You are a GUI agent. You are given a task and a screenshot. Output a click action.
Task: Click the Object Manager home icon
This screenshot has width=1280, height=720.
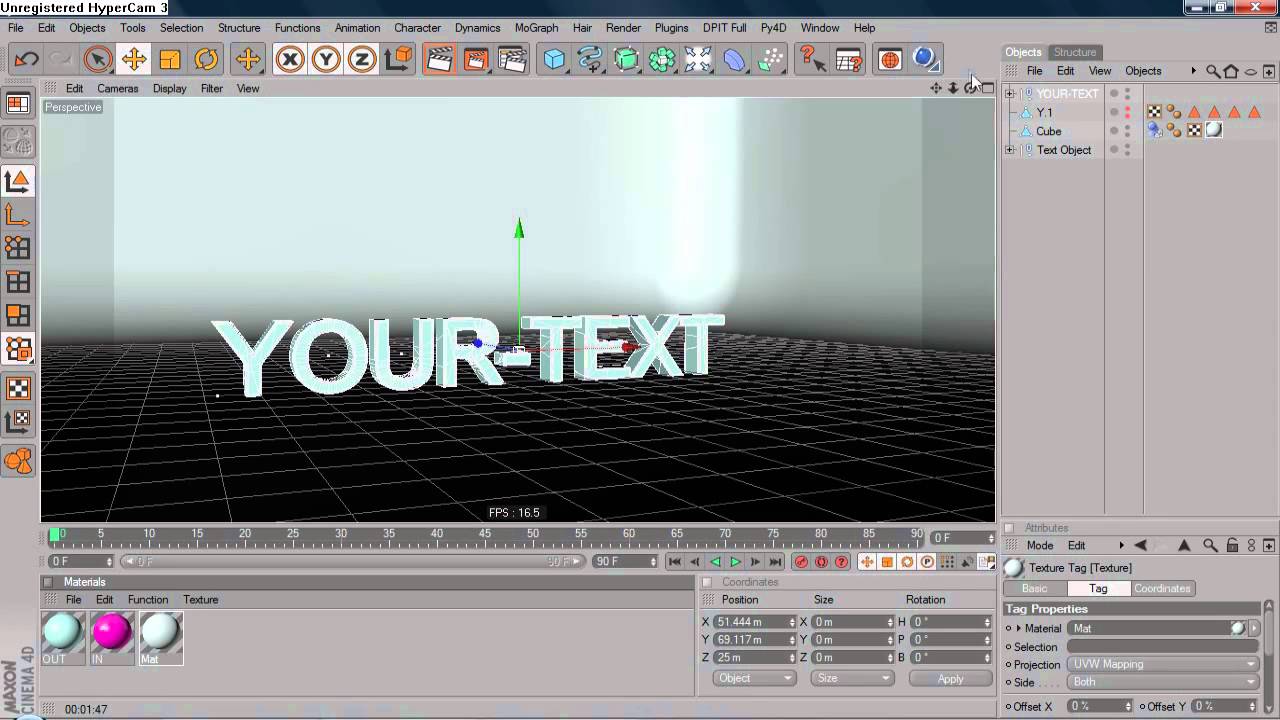click(x=1231, y=72)
